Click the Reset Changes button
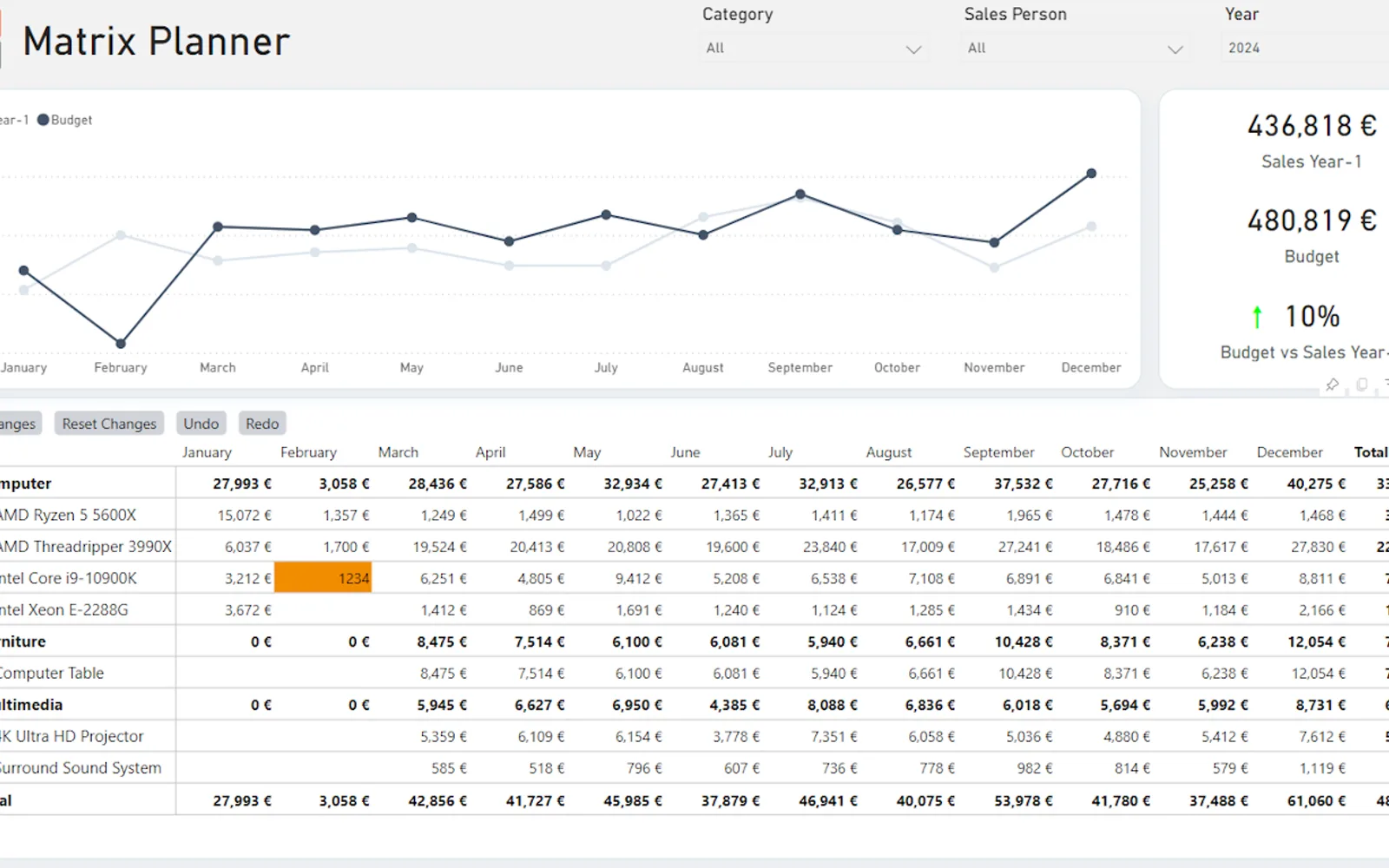 point(109,424)
